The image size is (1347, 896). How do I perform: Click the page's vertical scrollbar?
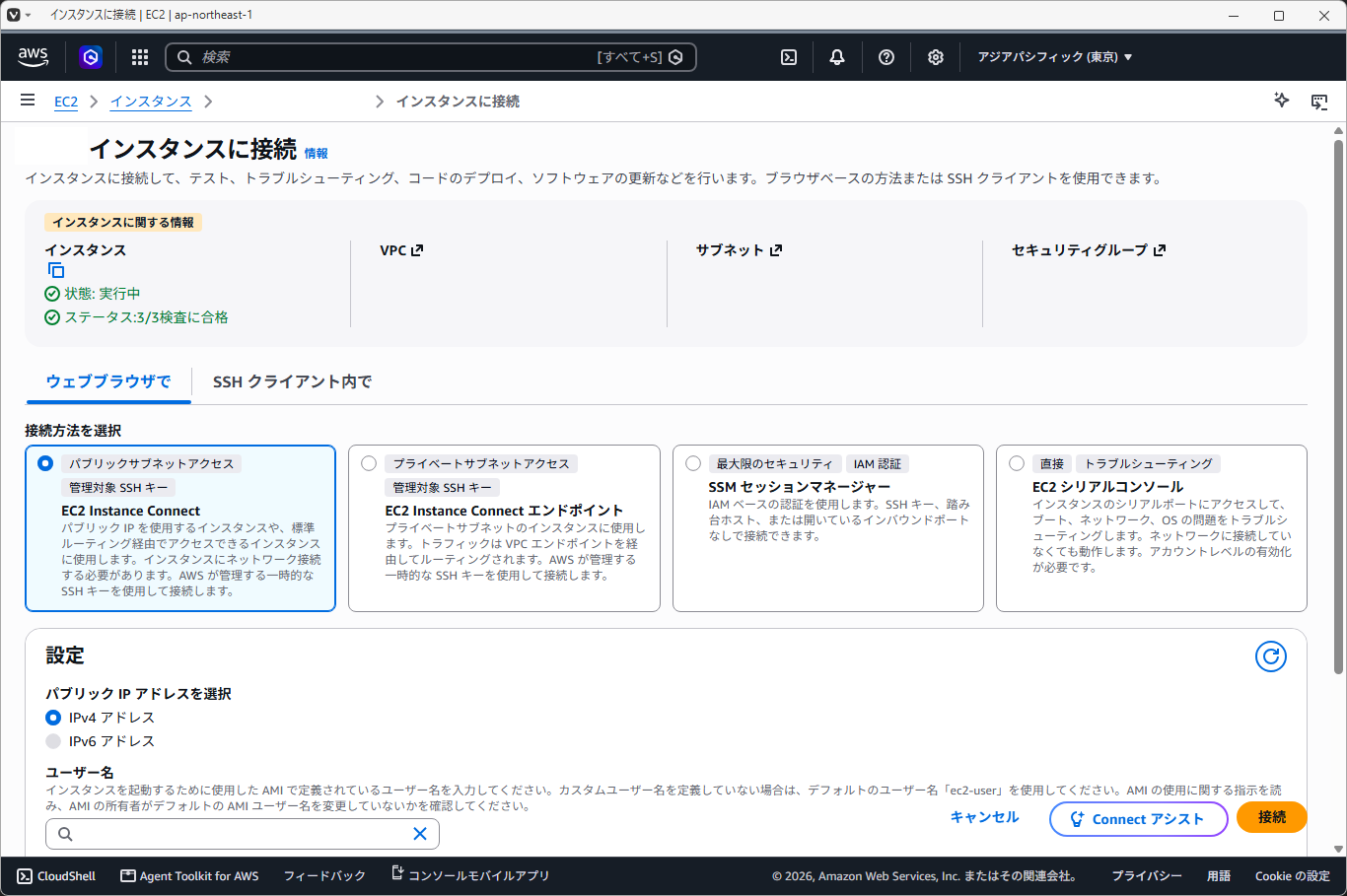(1338, 406)
